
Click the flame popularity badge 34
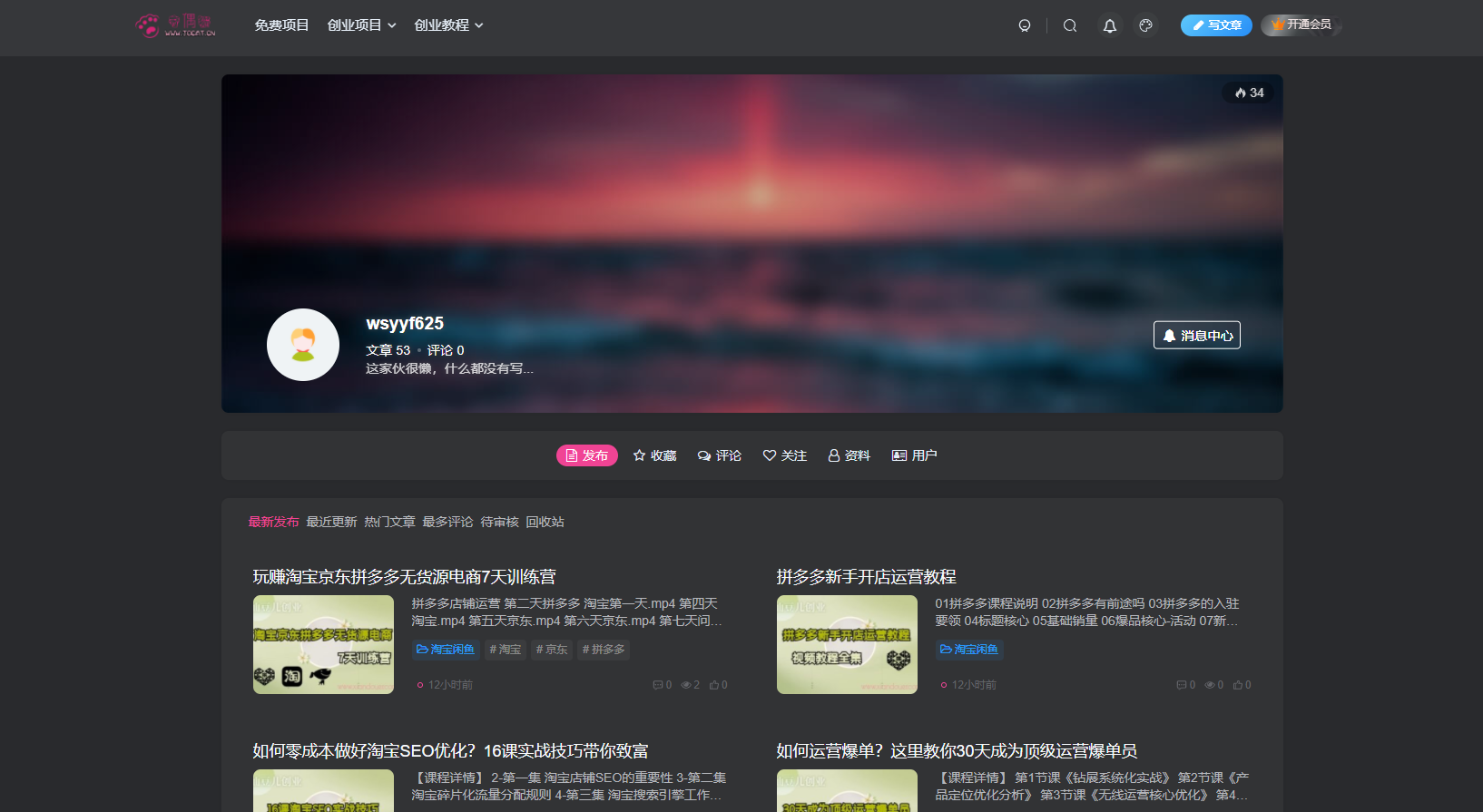[1249, 93]
